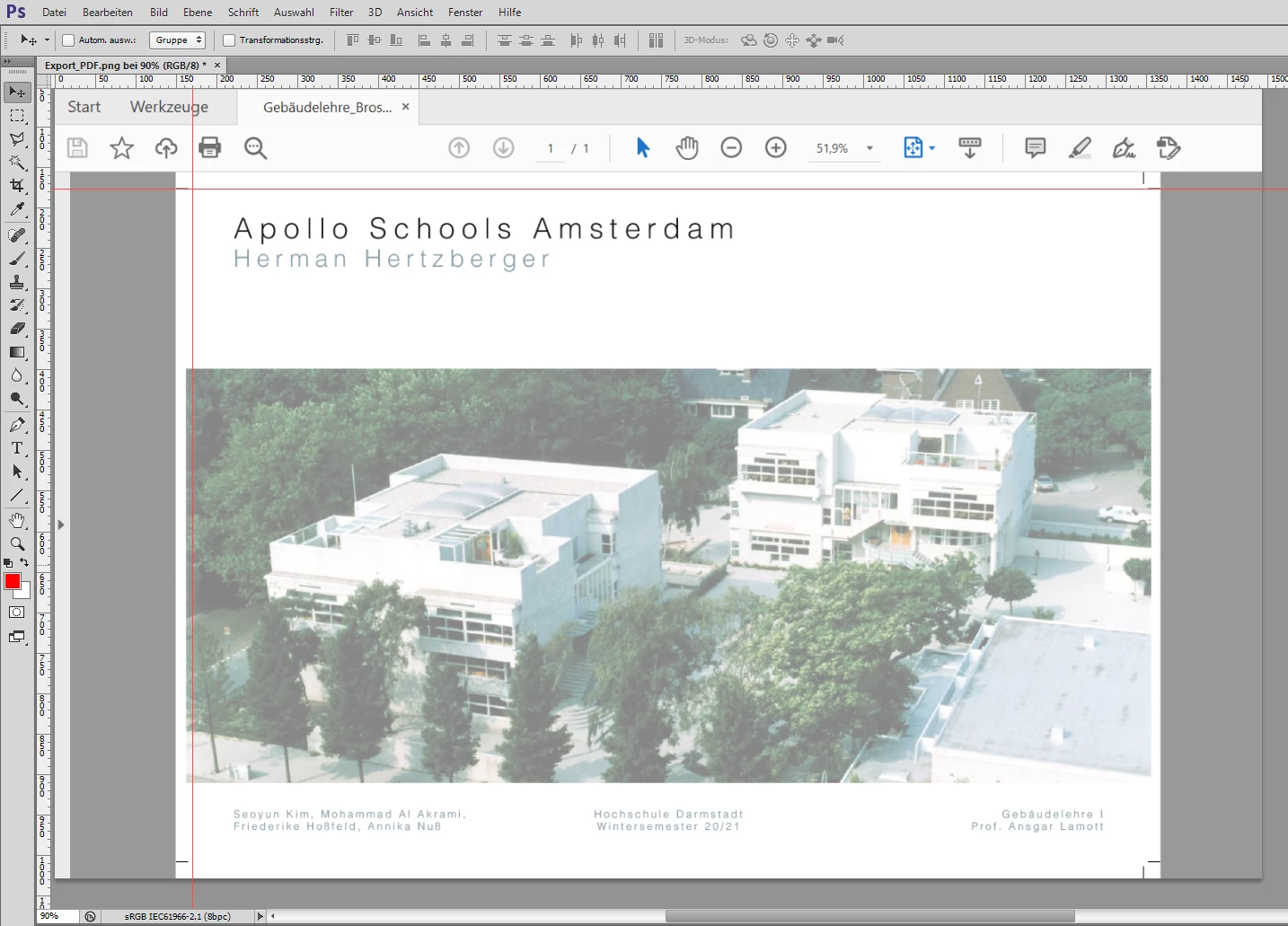Select the Clone Stamp tool
This screenshot has height=926, width=1288.
pyautogui.click(x=17, y=282)
